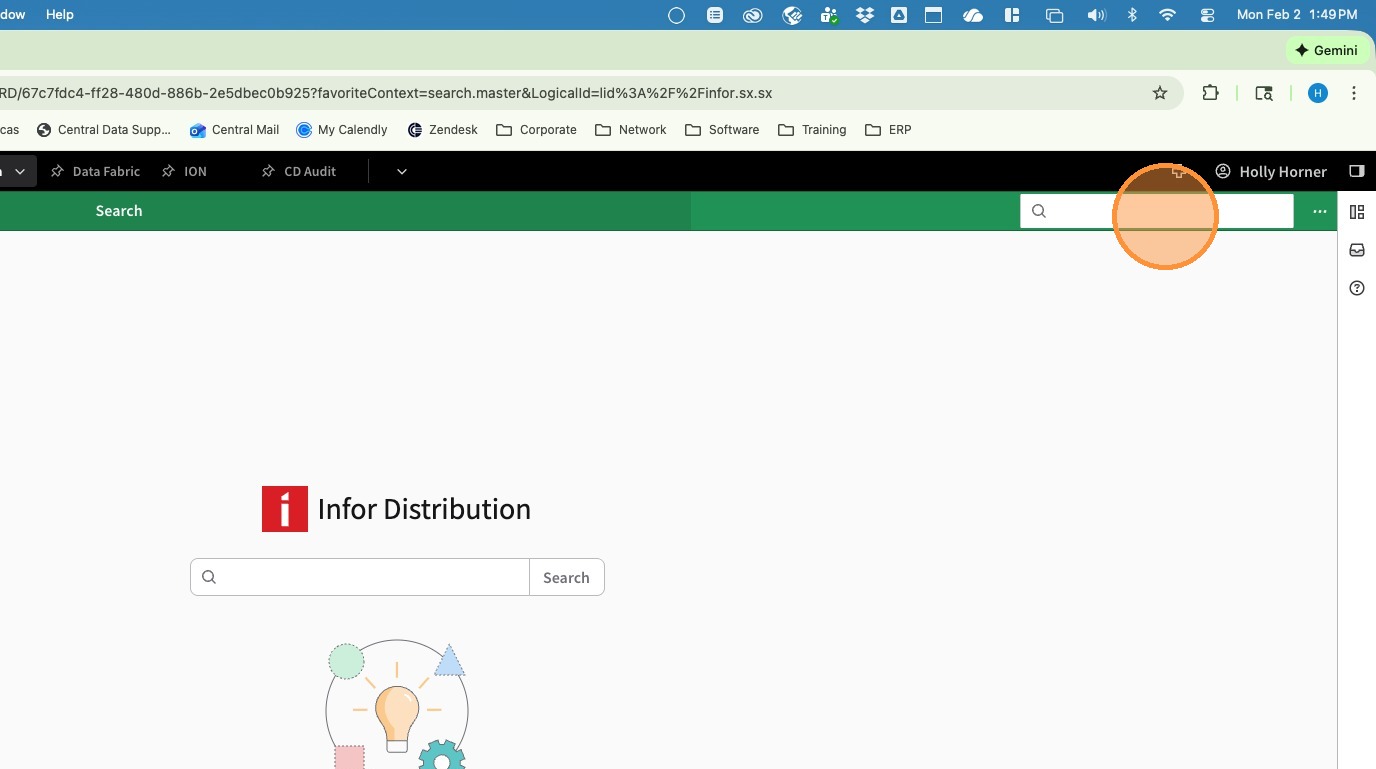Image resolution: width=1376 pixels, height=769 pixels.
Task: Open the inbox tray icon in the right sidebar
Action: coord(1357,250)
